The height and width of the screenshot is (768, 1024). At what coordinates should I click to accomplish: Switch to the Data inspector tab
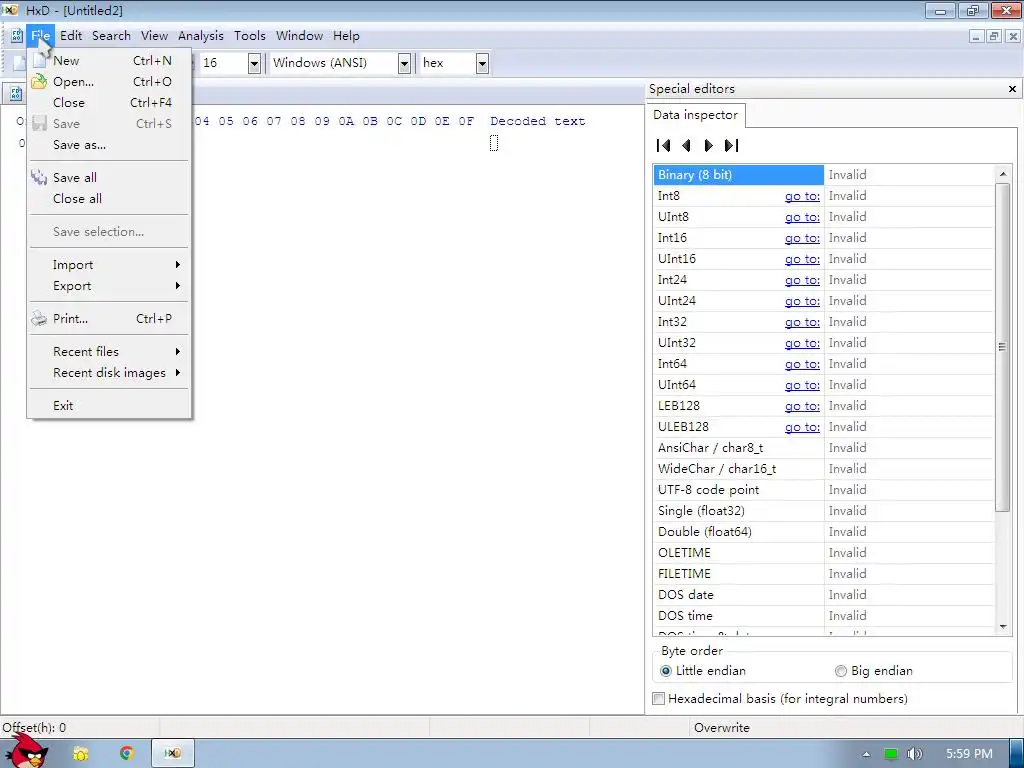coord(696,115)
